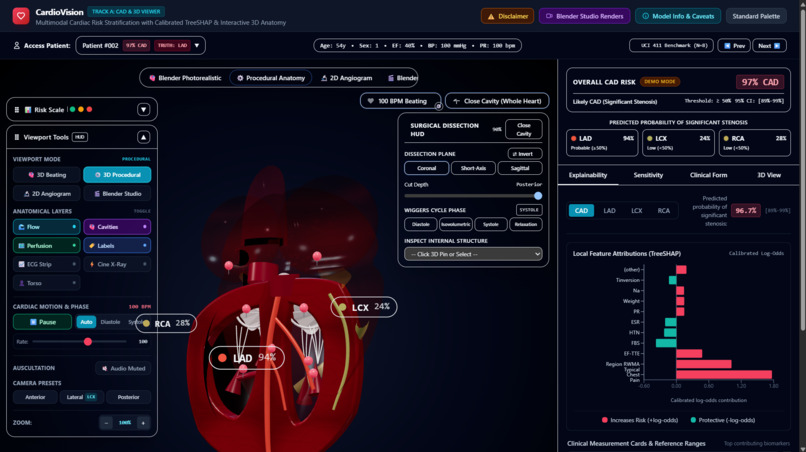Open the Explainability tab

click(x=588, y=175)
